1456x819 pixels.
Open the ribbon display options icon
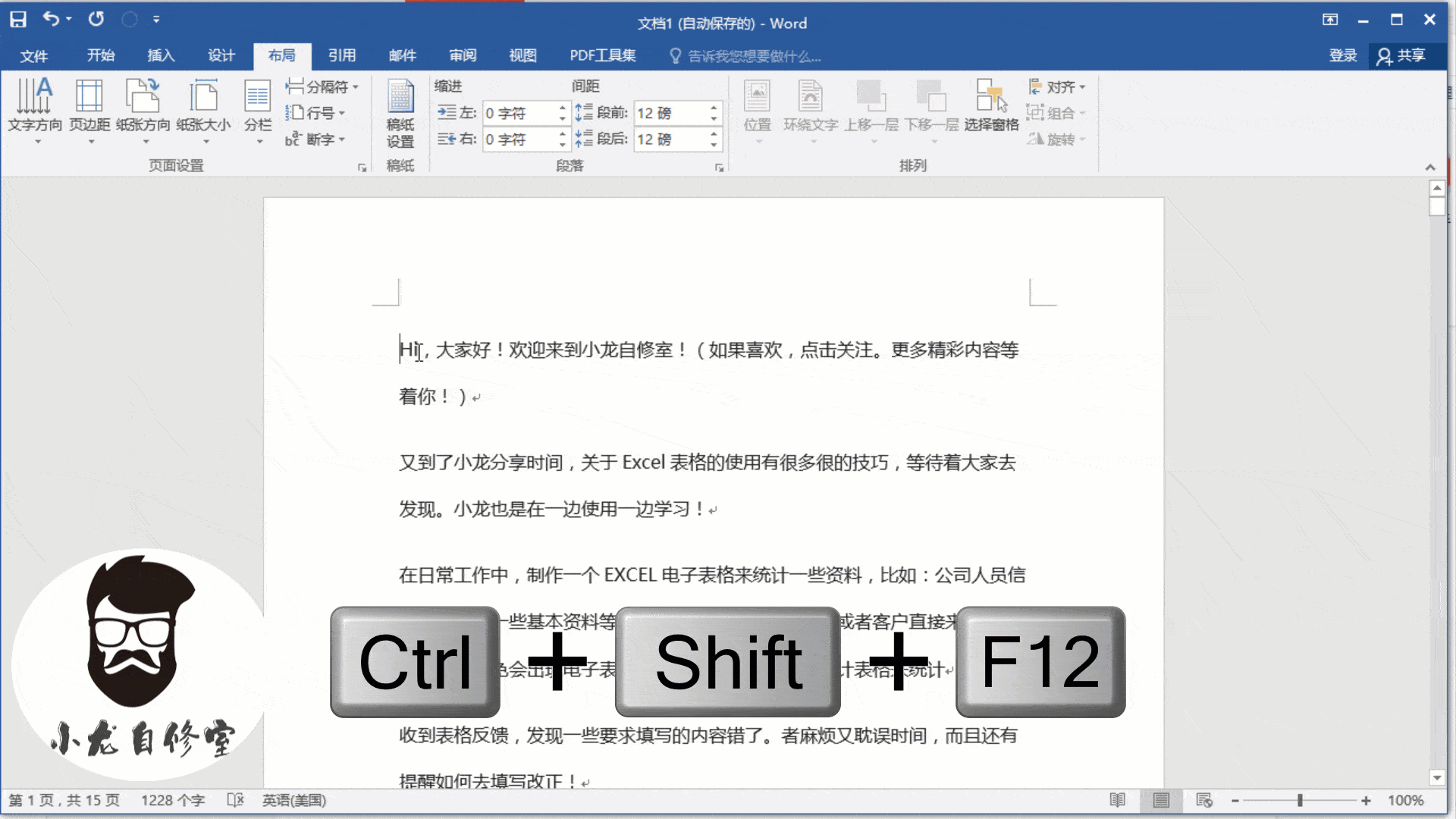point(1330,20)
